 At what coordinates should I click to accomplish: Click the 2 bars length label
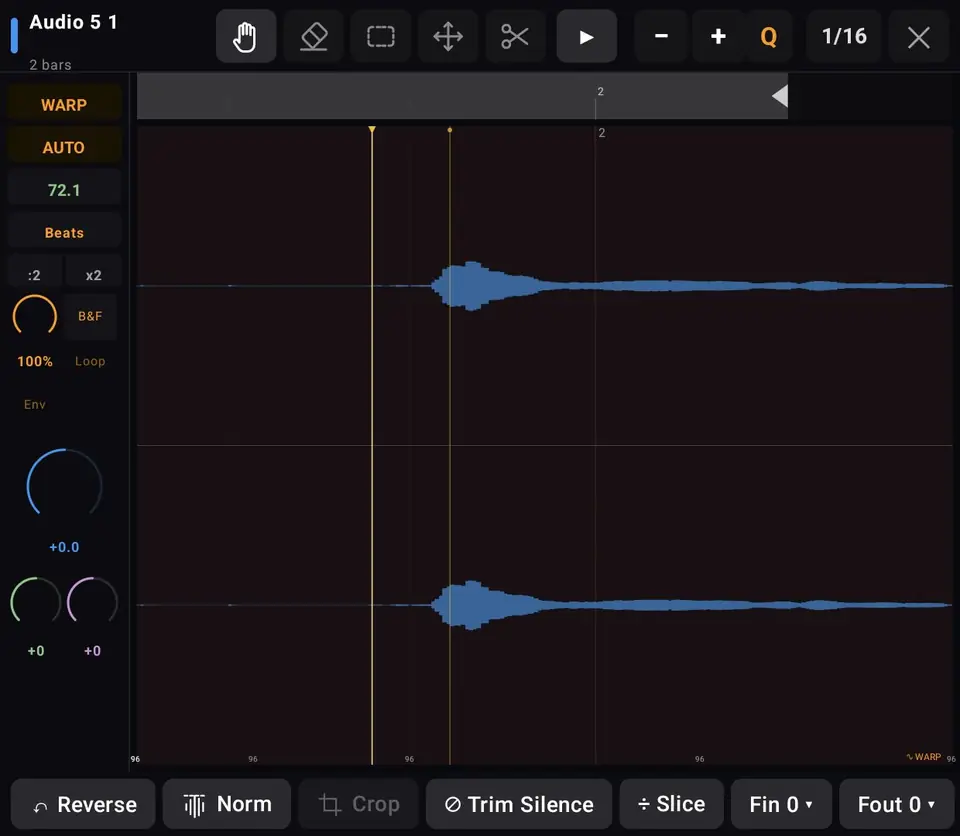pyautogui.click(x=50, y=64)
